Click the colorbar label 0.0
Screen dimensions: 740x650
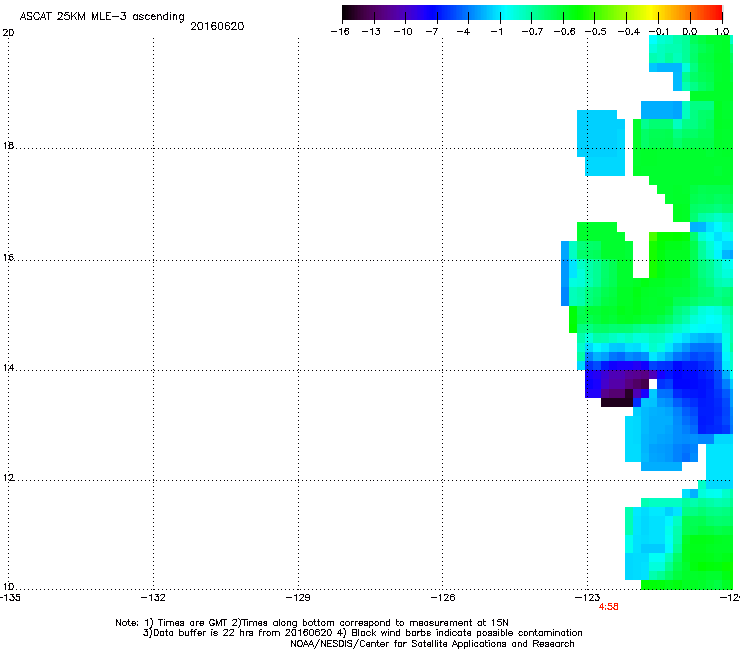click(x=690, y=32)
